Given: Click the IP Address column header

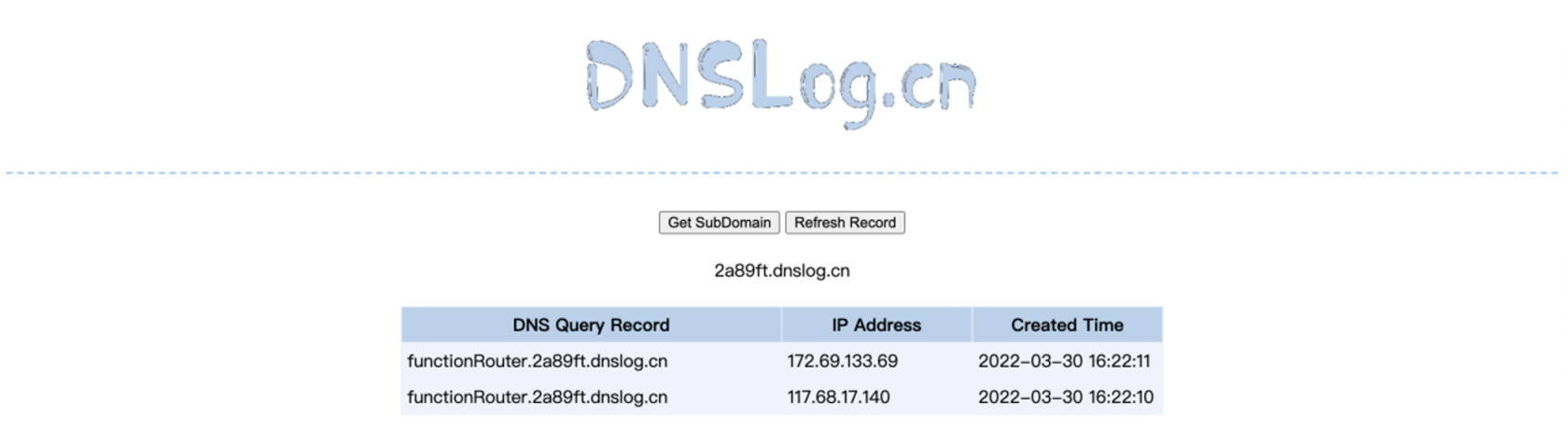Looking at the screenshot, I should tap(875, 325).
